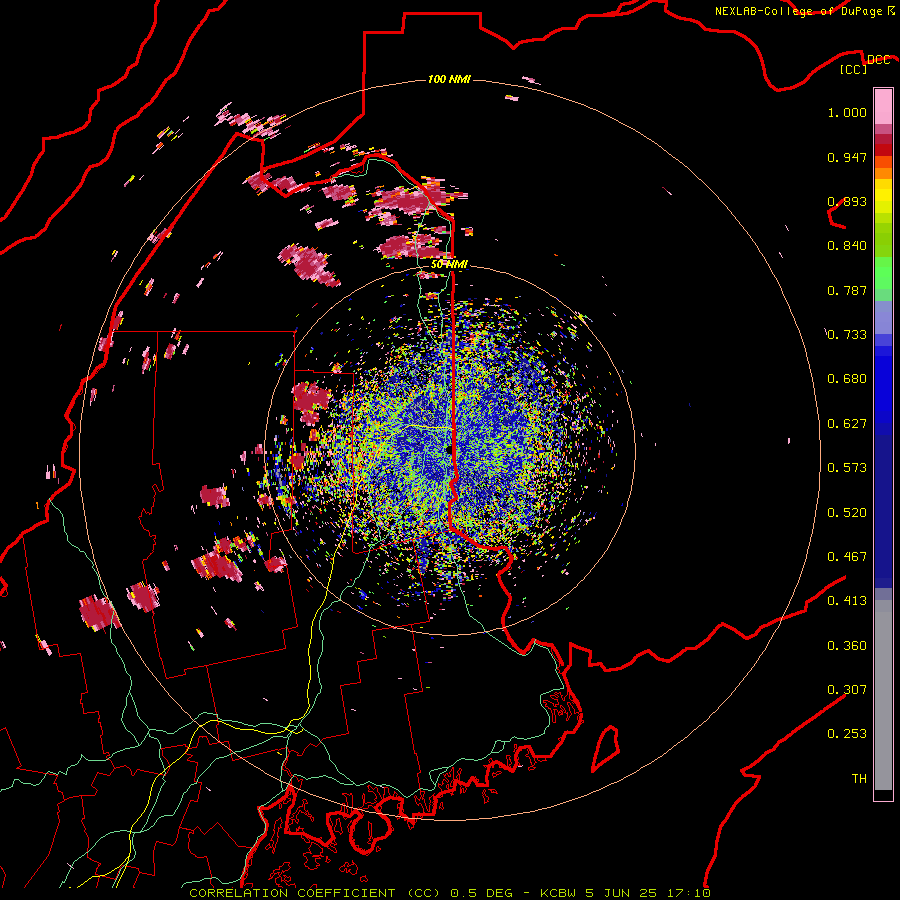Select the 0.307 scale label
The image size is (900, 900).
(847, 690)
